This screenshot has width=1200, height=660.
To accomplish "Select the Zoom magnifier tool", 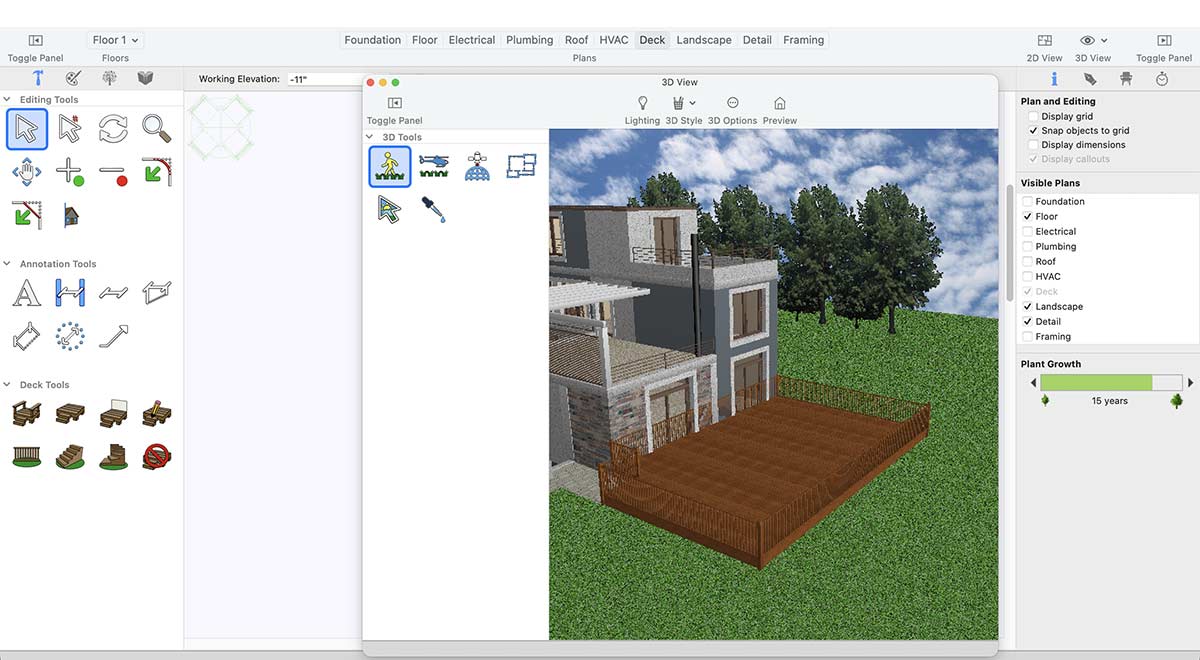I will [x=156, y=128].
